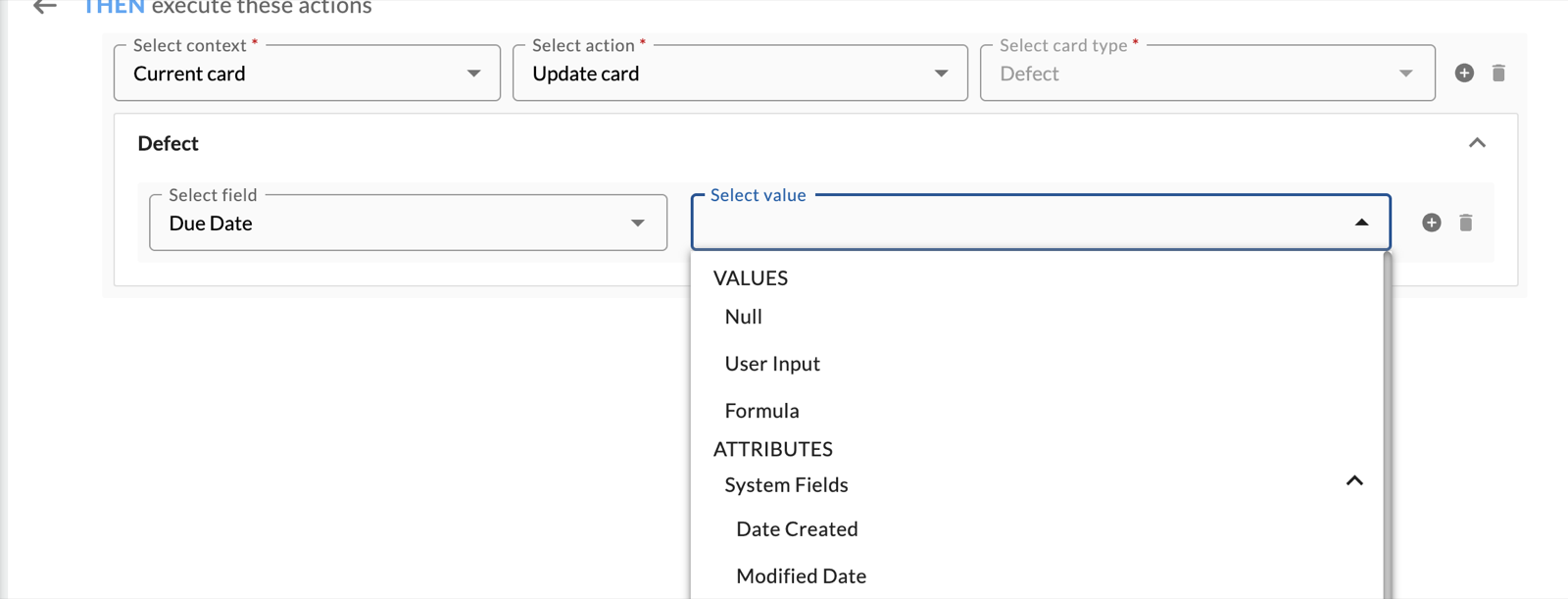Open the Select field Due Date dropdown

(408, 223)
